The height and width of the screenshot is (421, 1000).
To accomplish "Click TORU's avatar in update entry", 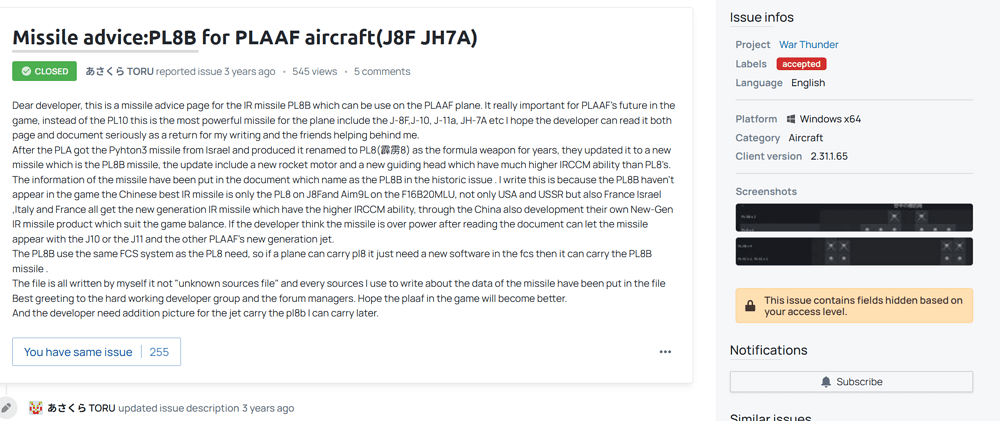I will (x=36, y=408).
